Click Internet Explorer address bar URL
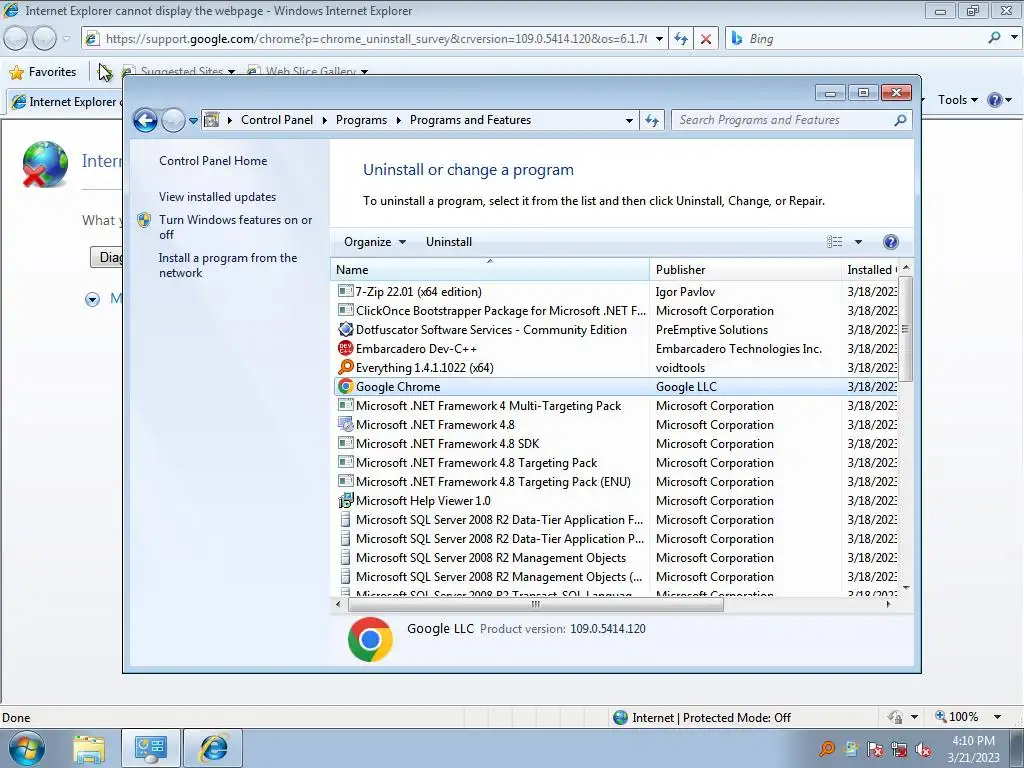This screenshot has width=1024, height=768. 376,39
